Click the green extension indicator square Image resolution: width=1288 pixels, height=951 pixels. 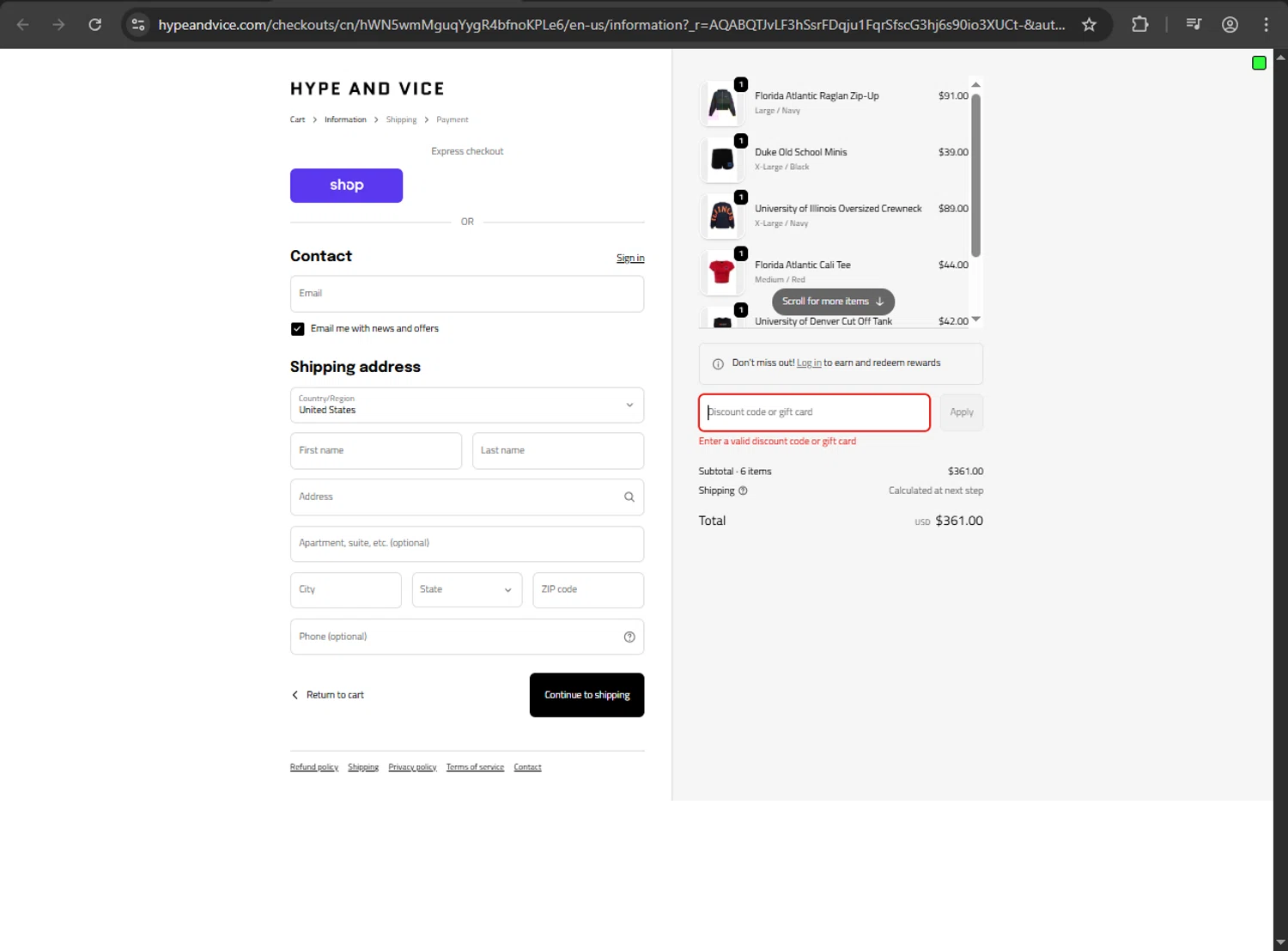1259,63
